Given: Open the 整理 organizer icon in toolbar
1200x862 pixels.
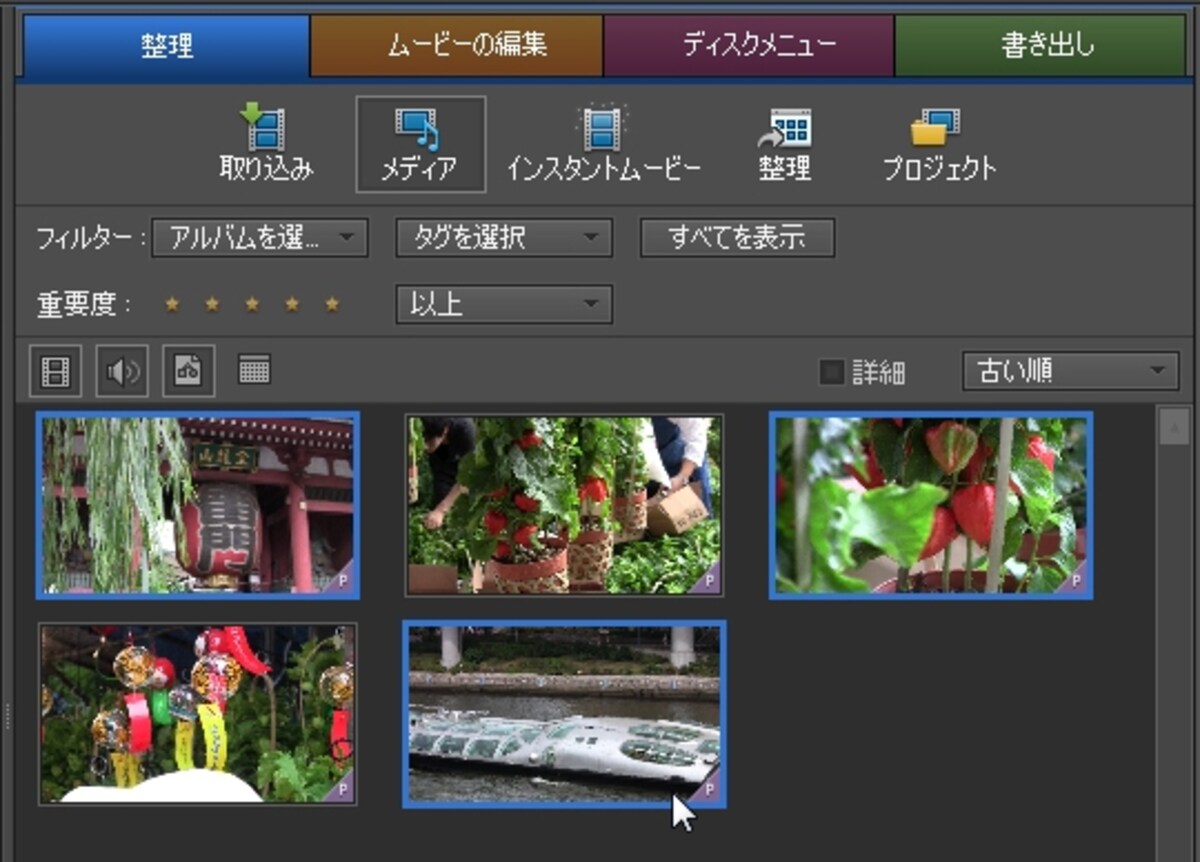Looking at the screenshot, I should pyautogui.click(x=784, y=144).
